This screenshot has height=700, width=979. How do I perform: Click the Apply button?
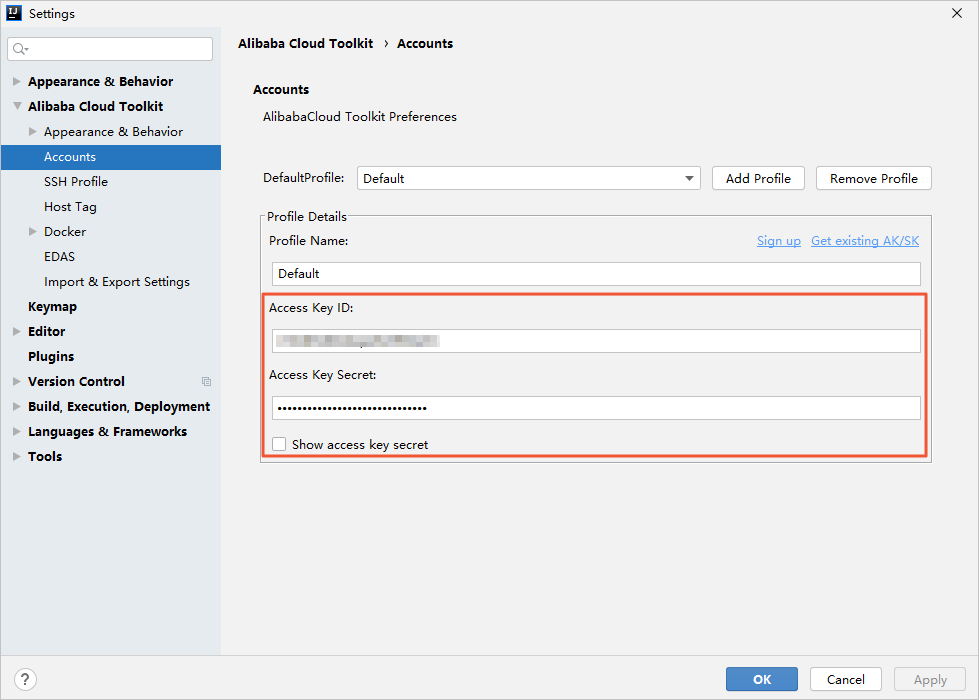click(x=930, y=679)
